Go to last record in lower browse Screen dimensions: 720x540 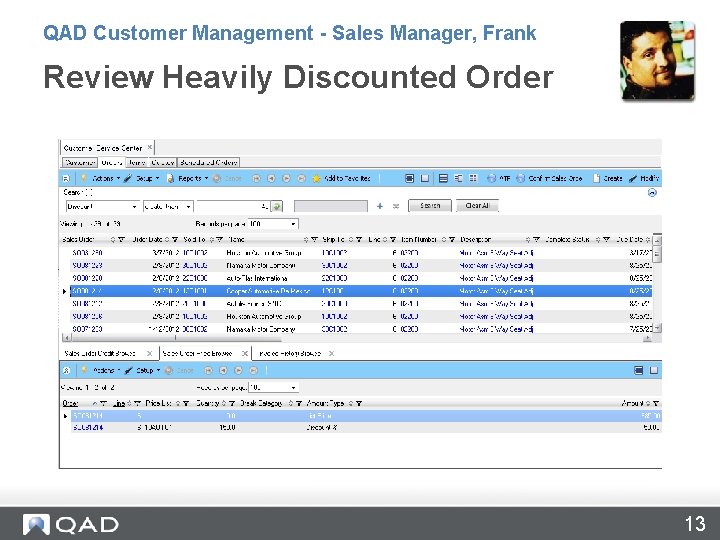point(253,370)
